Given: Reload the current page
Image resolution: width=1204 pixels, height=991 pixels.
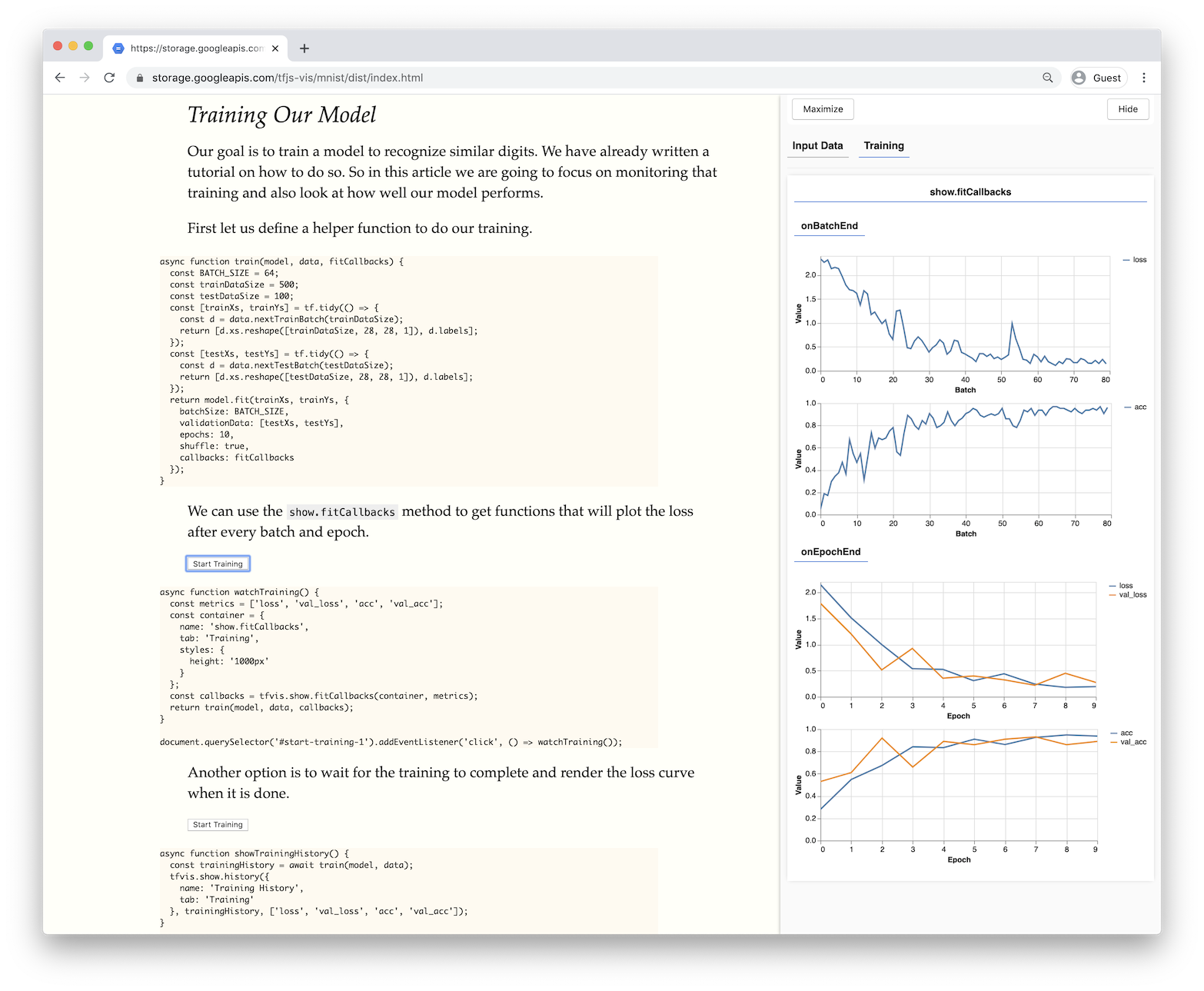Looking at the screenshot, I should click(x=109, y=78).
